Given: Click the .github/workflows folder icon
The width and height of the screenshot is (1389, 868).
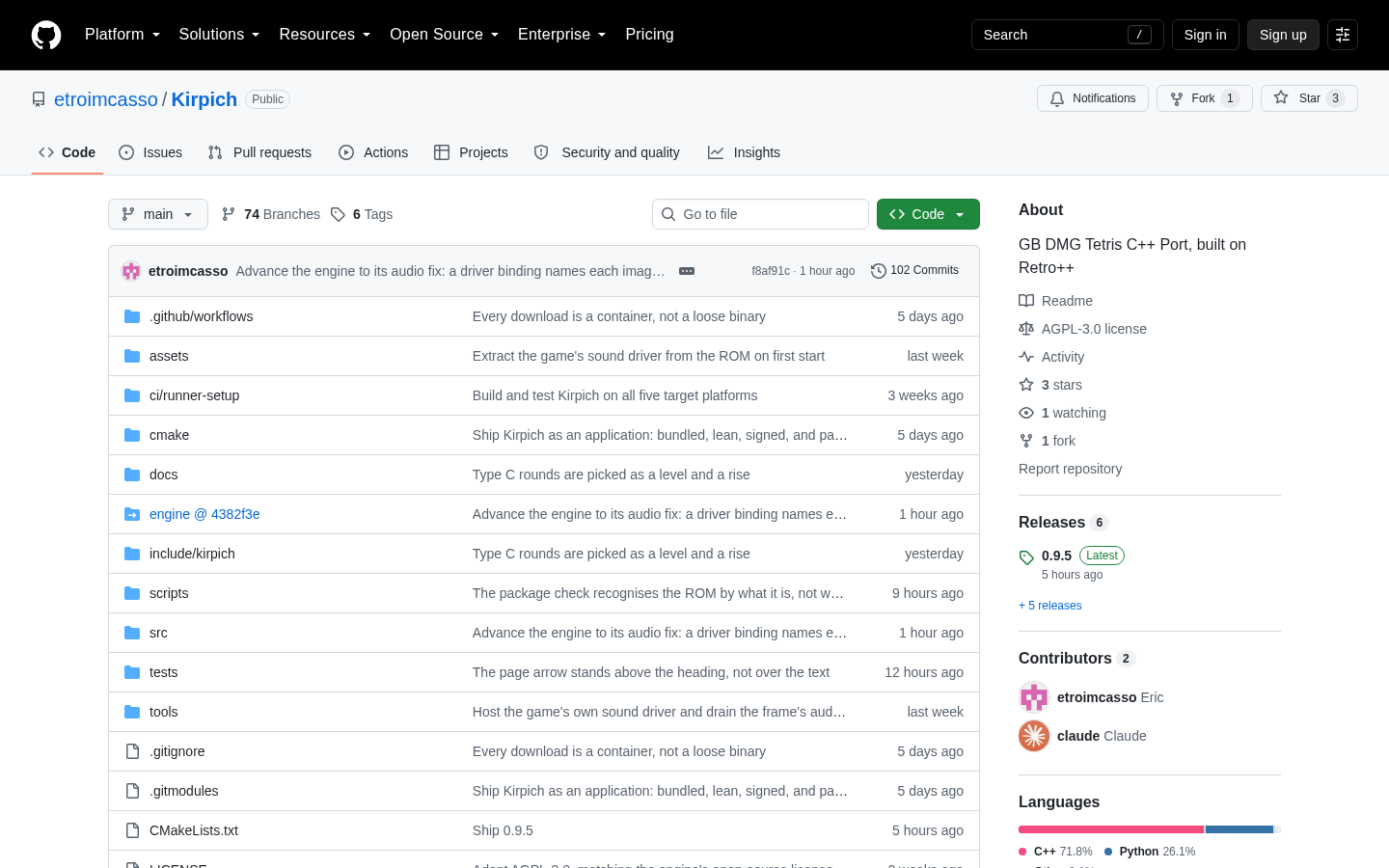Looking at the screenshot, I should [132, 316].
